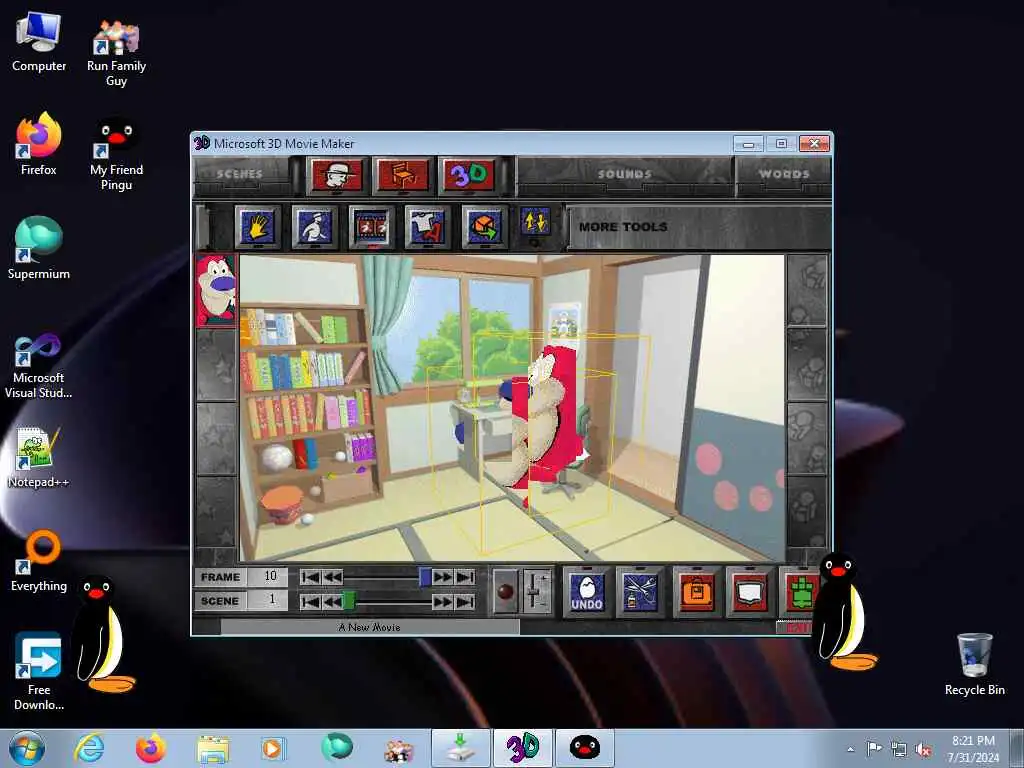This screenshot has height=768, width=1024.
Task: Open the Windows Explorer folder in taskbar
Action: (213, 748)
